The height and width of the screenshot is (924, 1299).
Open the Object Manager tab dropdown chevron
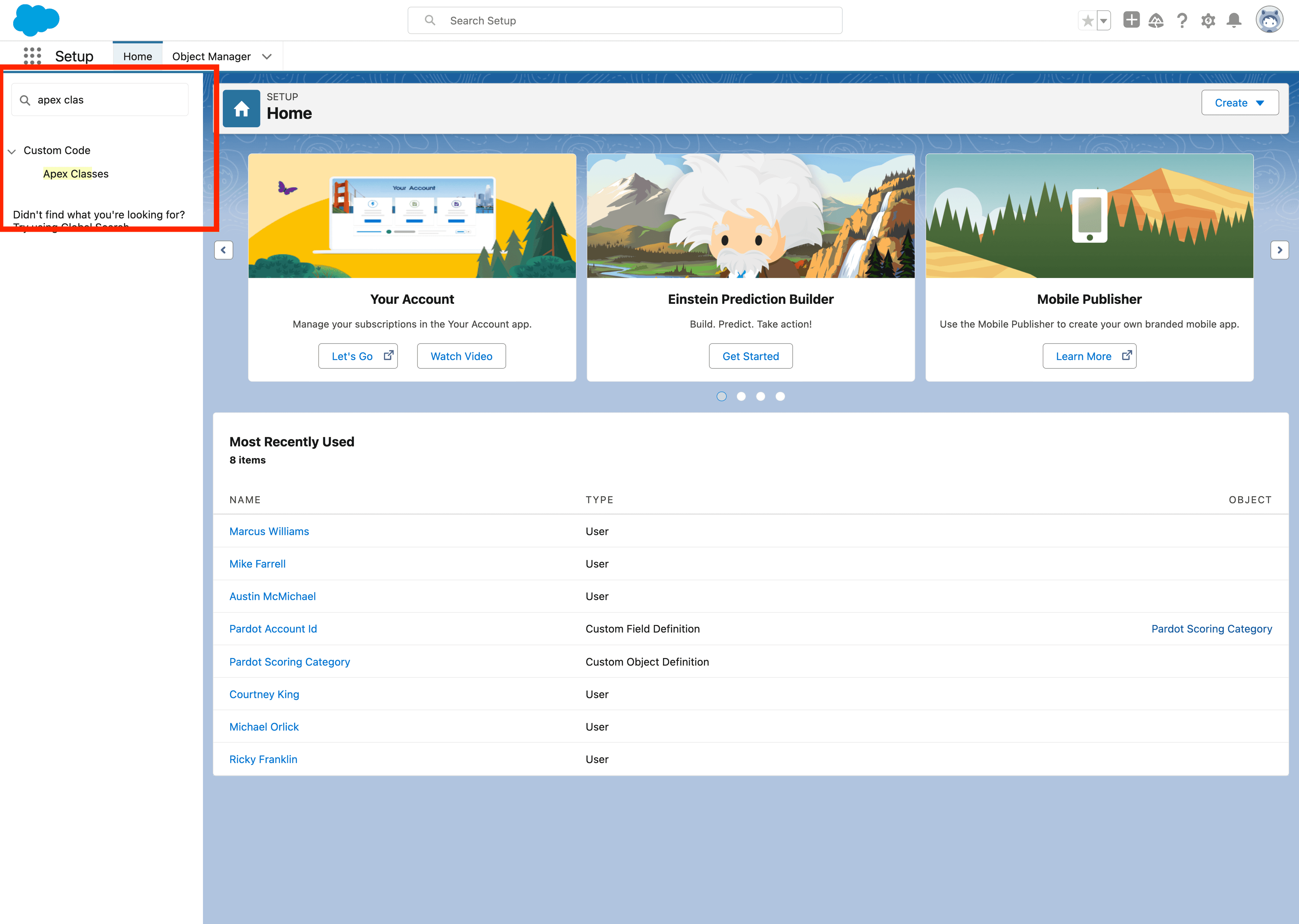tap(267, 56)
